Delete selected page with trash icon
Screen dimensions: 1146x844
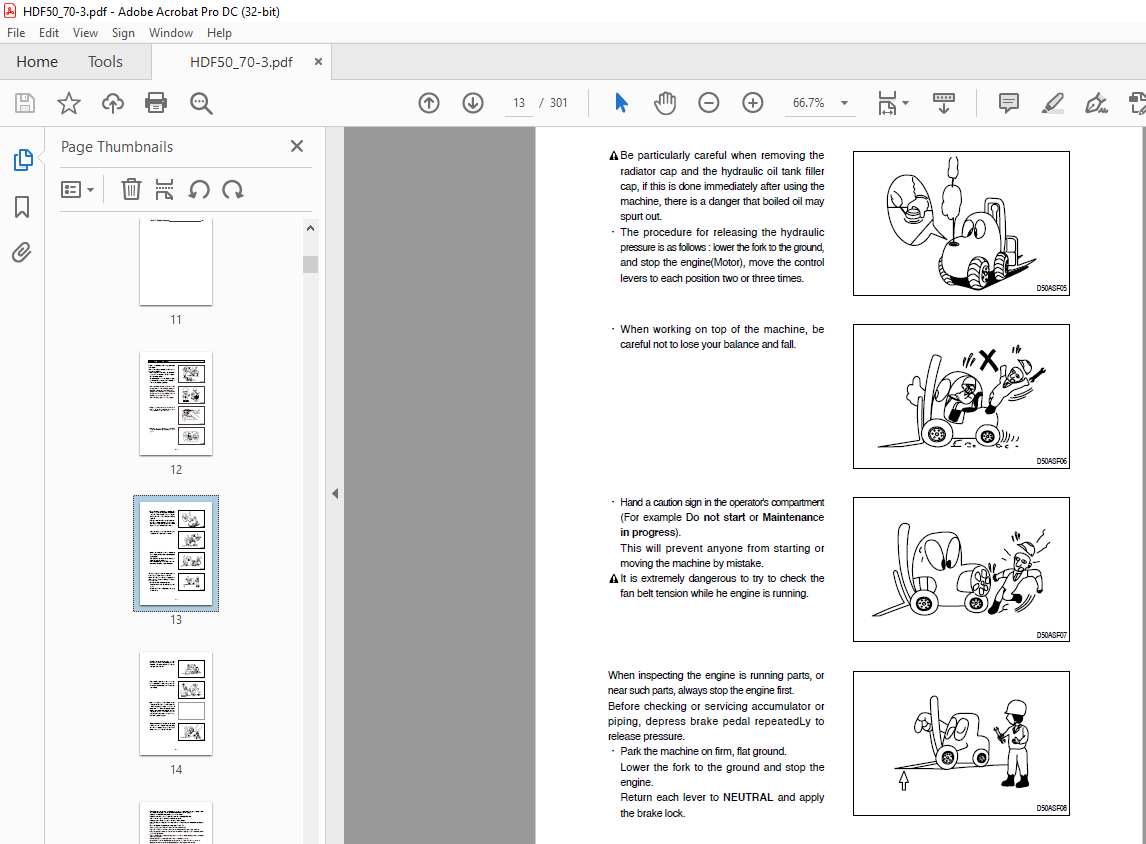pos(131,189)
